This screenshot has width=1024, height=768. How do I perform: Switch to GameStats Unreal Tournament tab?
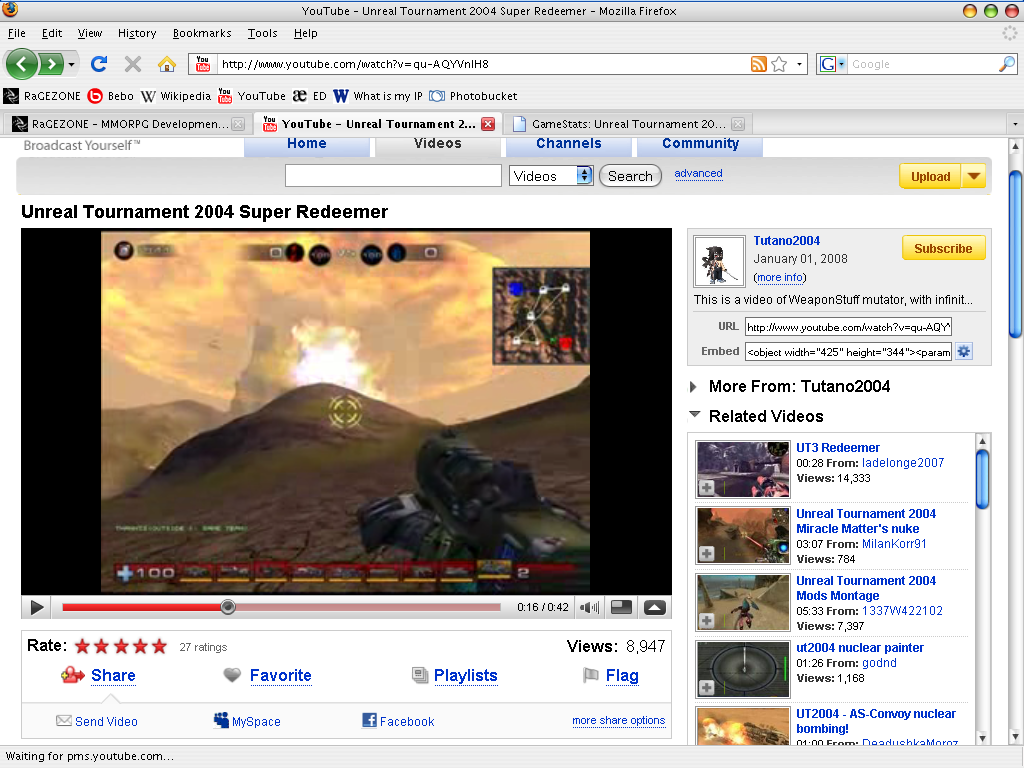627,124
